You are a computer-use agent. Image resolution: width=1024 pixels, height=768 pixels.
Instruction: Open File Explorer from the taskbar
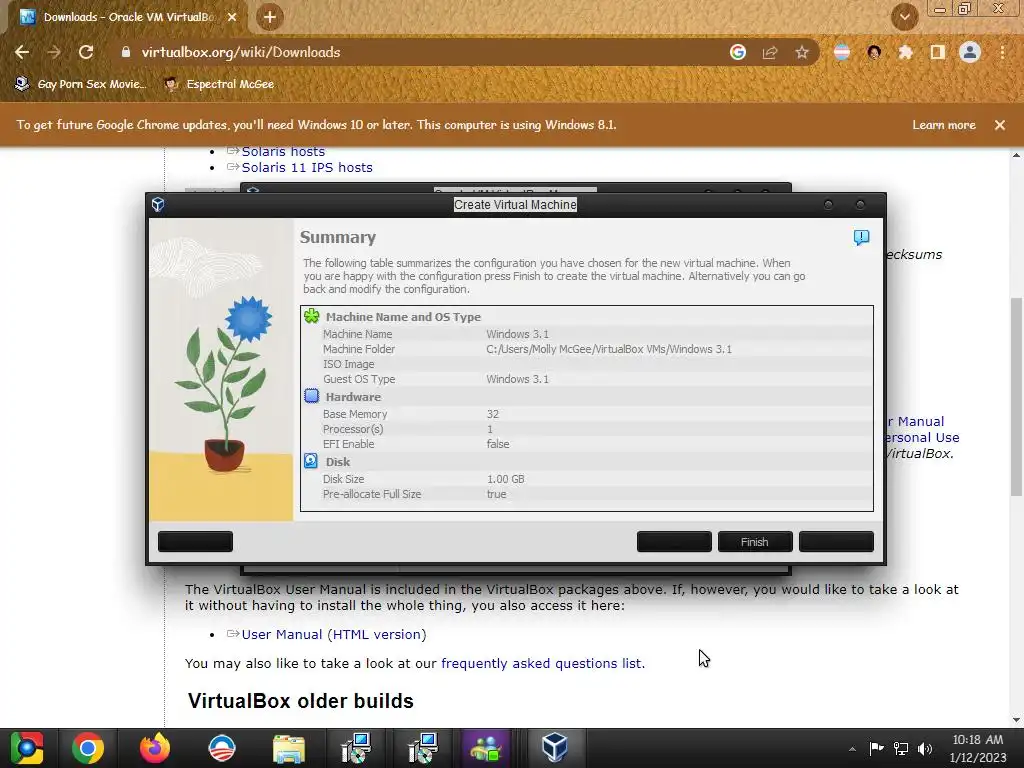pyautogui.click(x=289, y=748)
